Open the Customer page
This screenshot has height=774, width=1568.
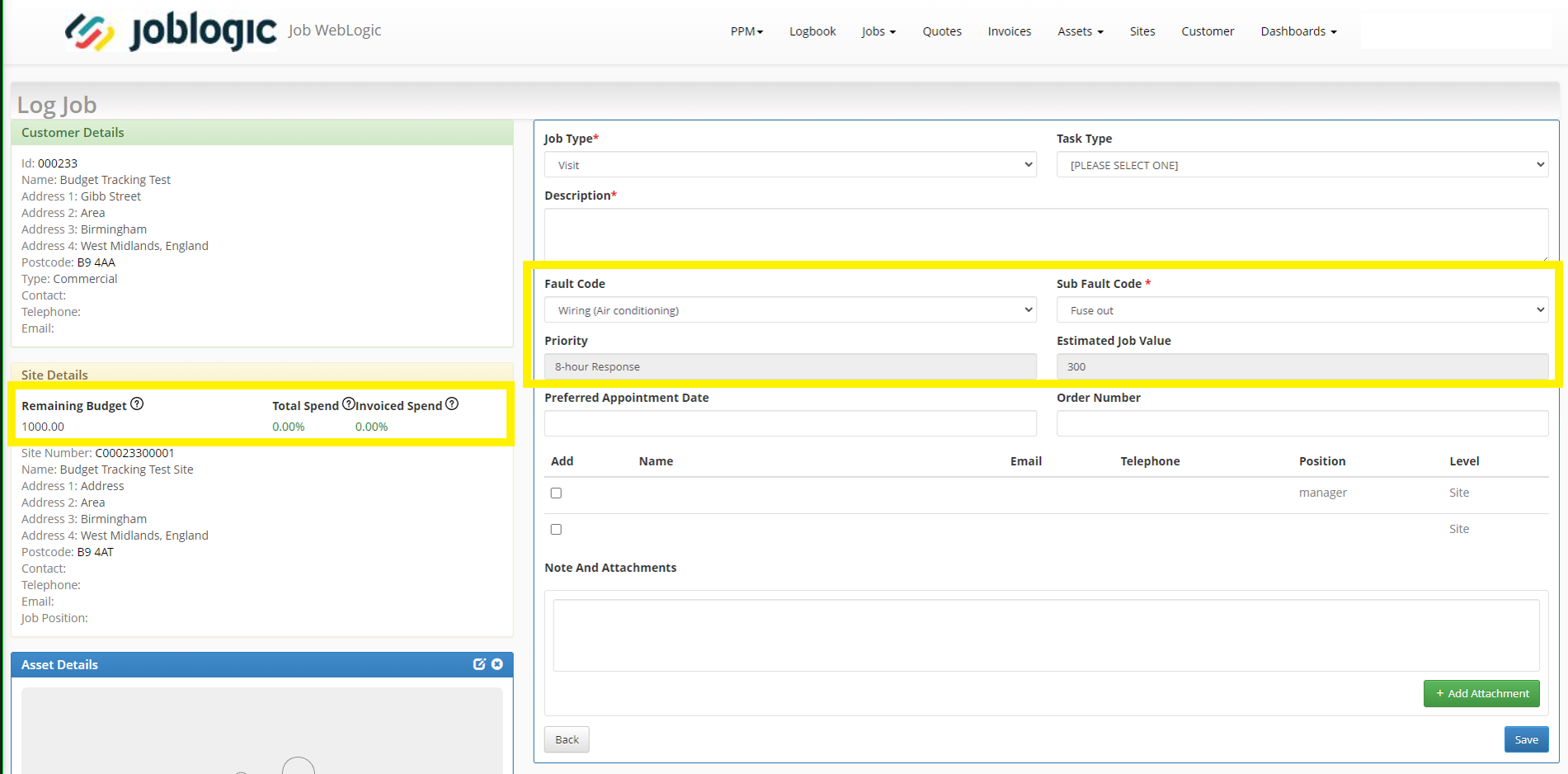(1208, 31)
